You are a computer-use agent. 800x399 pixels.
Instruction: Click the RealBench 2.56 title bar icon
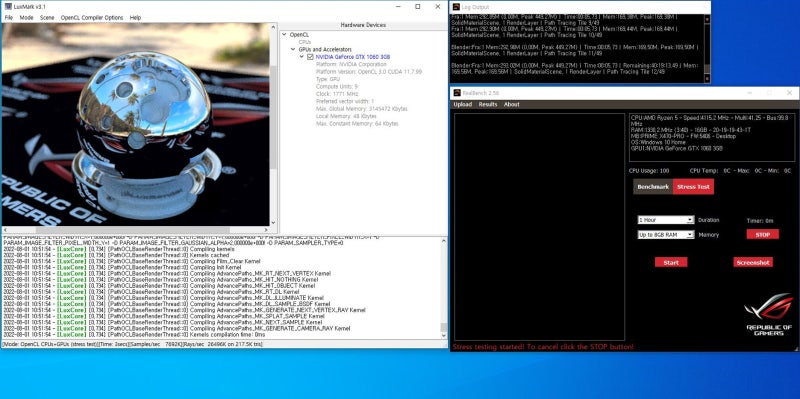[x=457, y=93]
